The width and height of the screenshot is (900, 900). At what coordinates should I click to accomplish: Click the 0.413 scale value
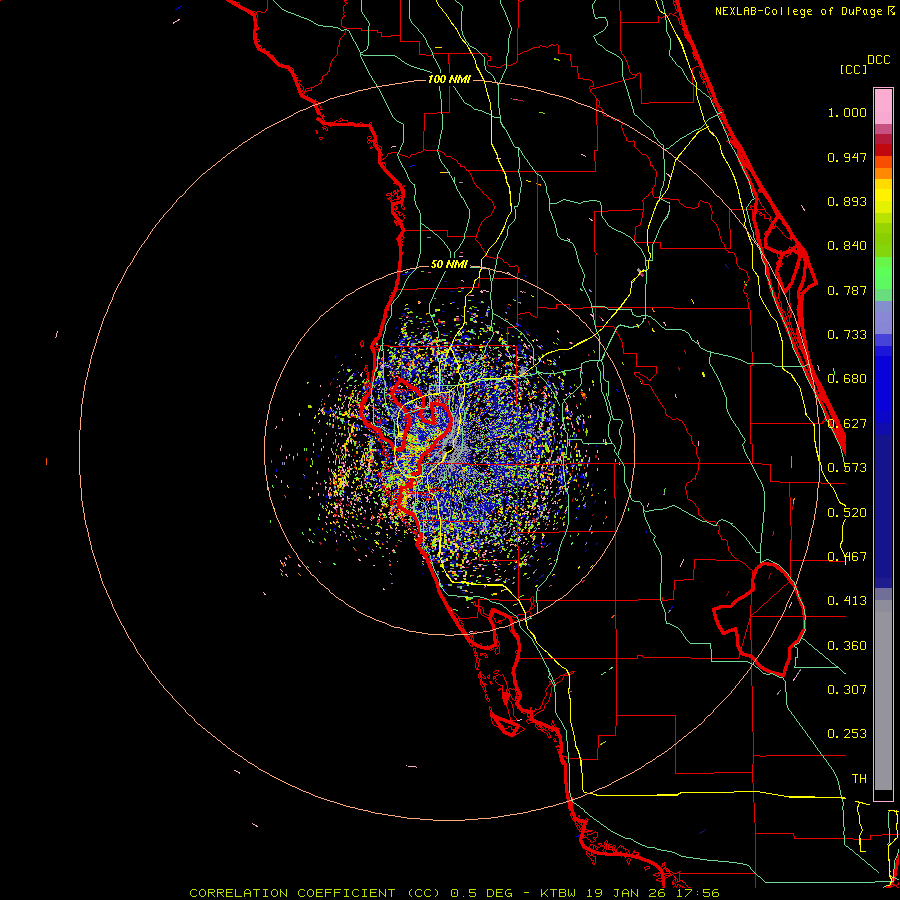[x=847, y=601]
